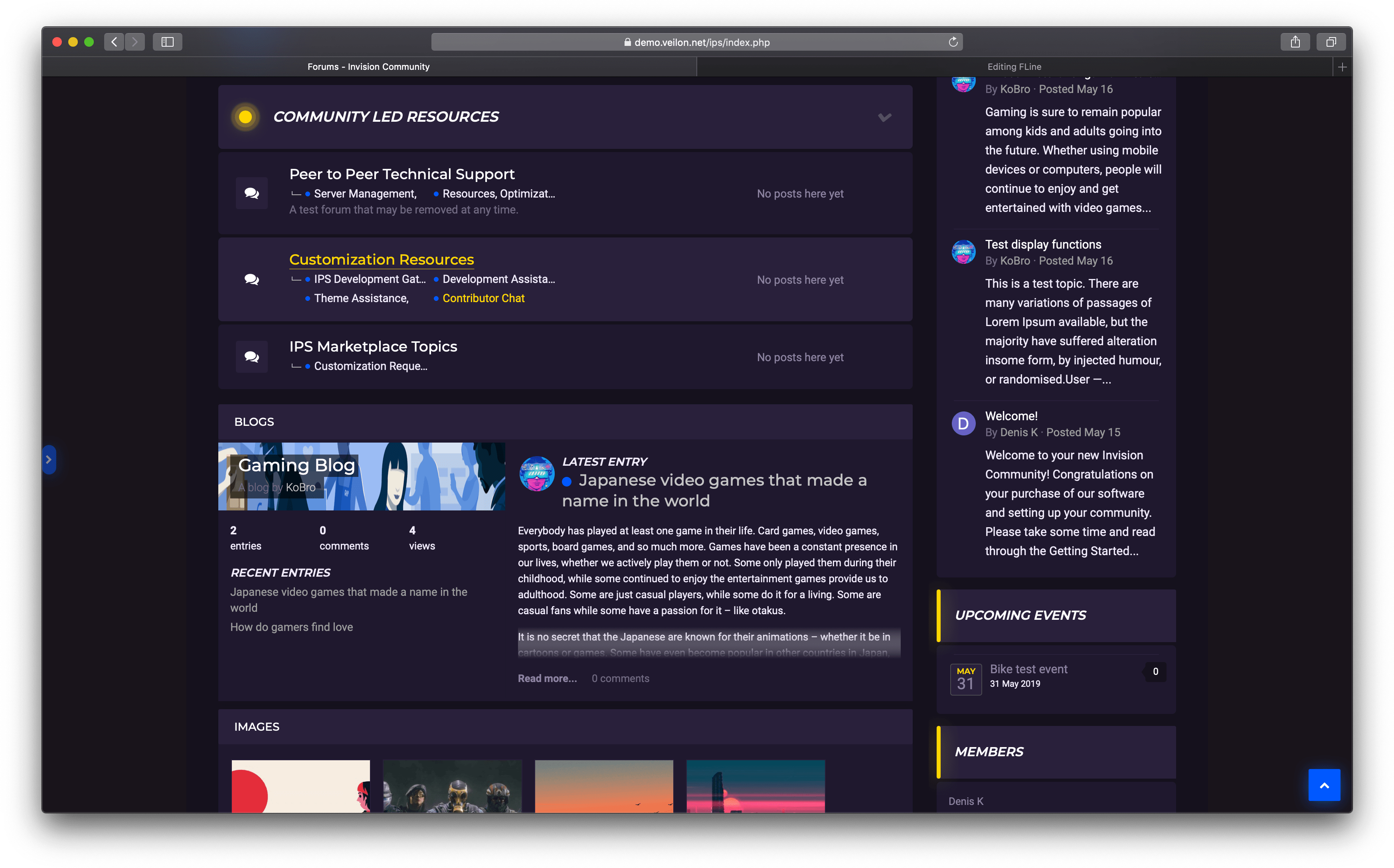
Task: Open the Safari share menu icon
Action: point(1295,42)
